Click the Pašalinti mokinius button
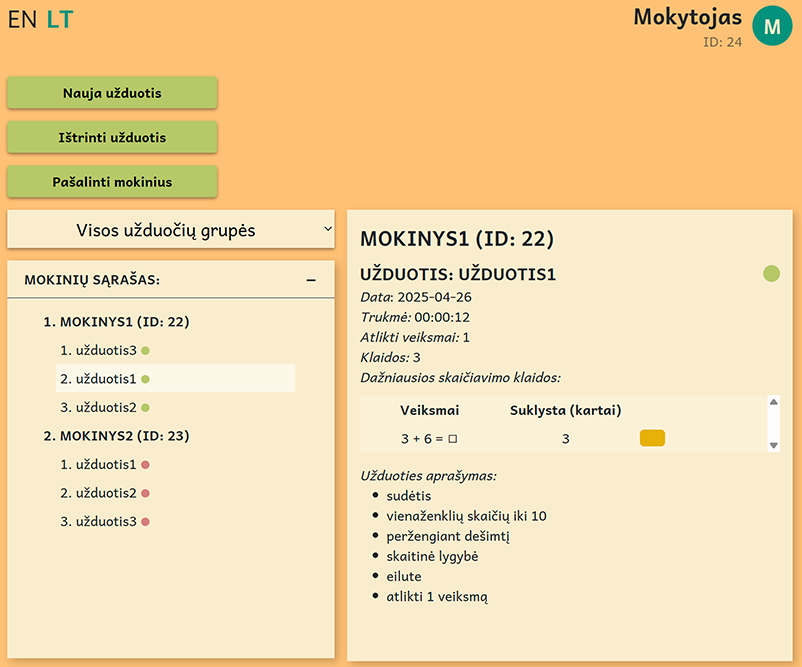 pos(112,182)
